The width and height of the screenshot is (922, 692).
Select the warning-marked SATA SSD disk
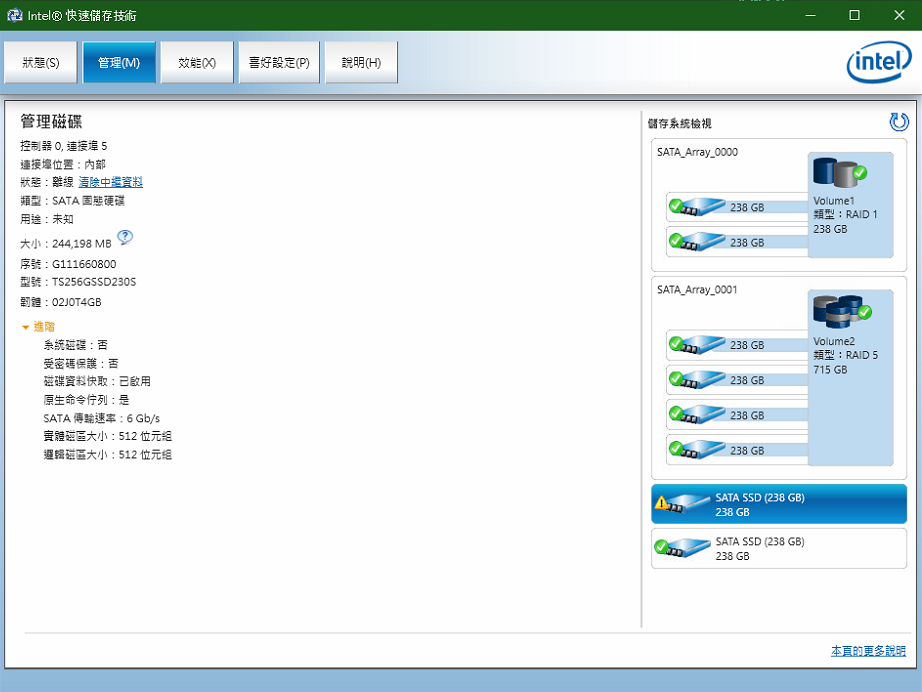[x=779, y=504]
